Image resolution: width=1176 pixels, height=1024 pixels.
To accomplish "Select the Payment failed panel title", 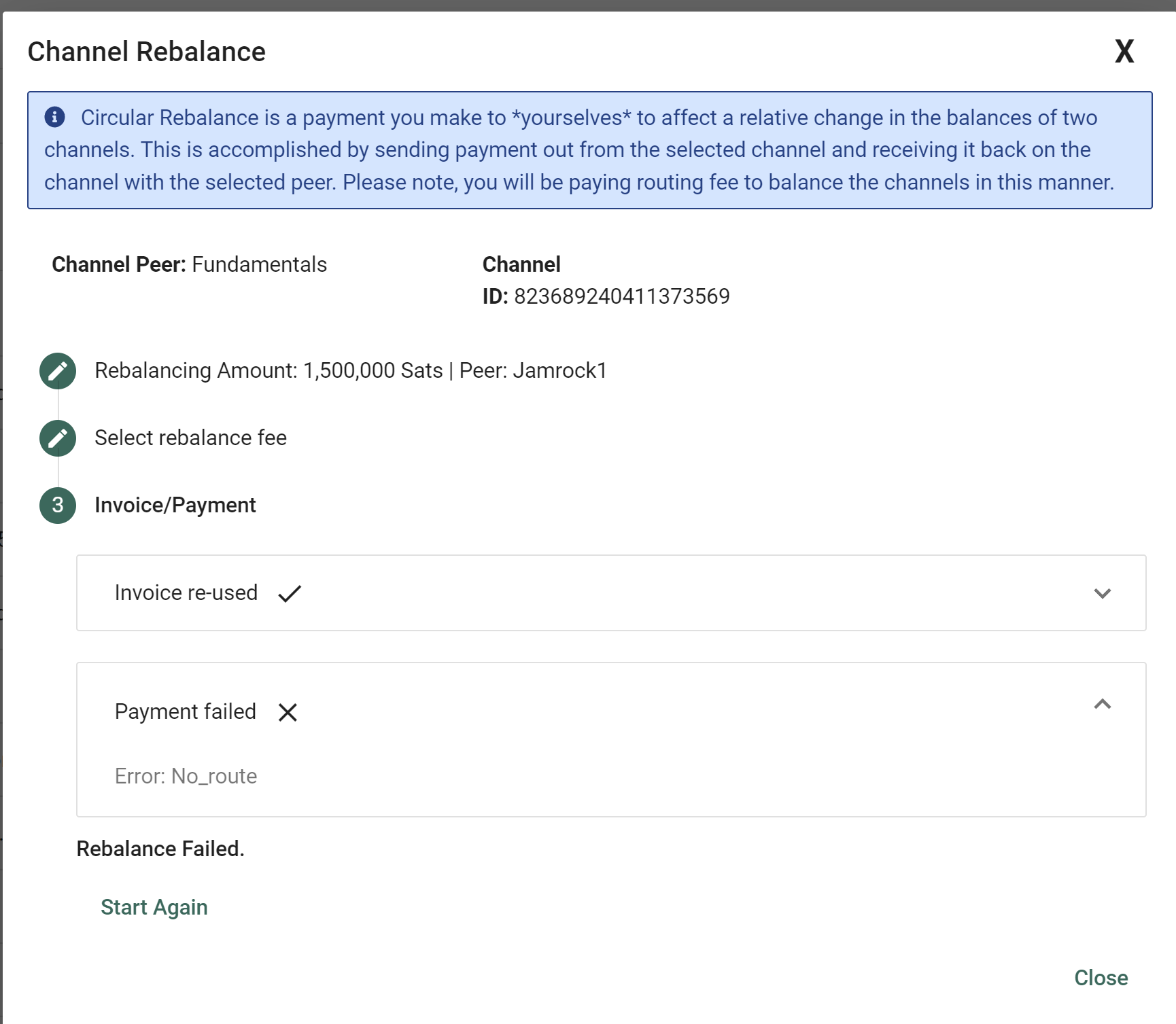I will pos(185,711).
